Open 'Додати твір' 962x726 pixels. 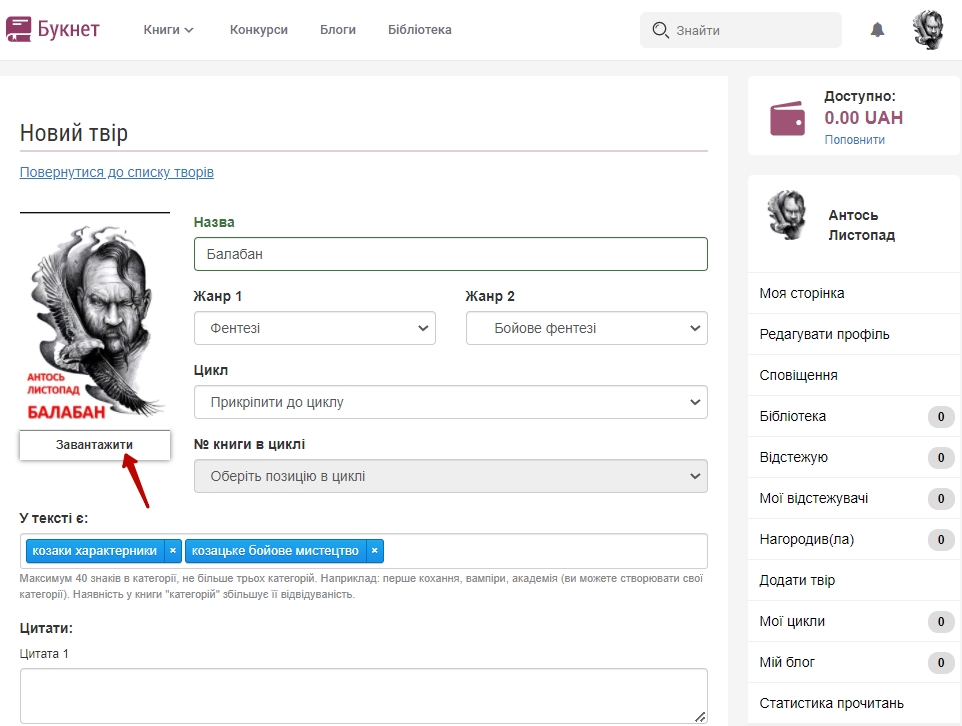854,580
